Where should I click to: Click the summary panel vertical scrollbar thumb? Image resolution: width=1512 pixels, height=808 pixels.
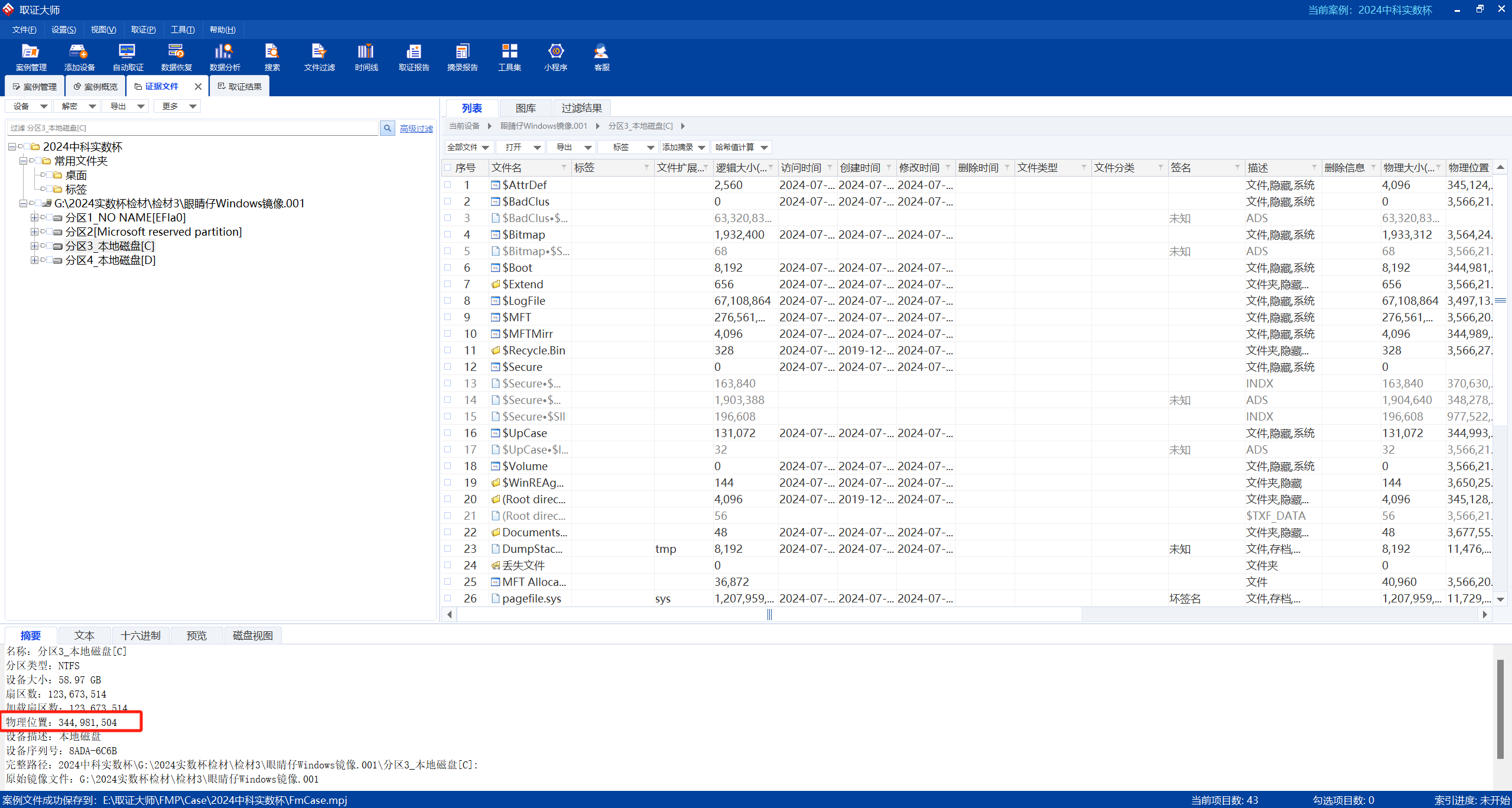1500,709
